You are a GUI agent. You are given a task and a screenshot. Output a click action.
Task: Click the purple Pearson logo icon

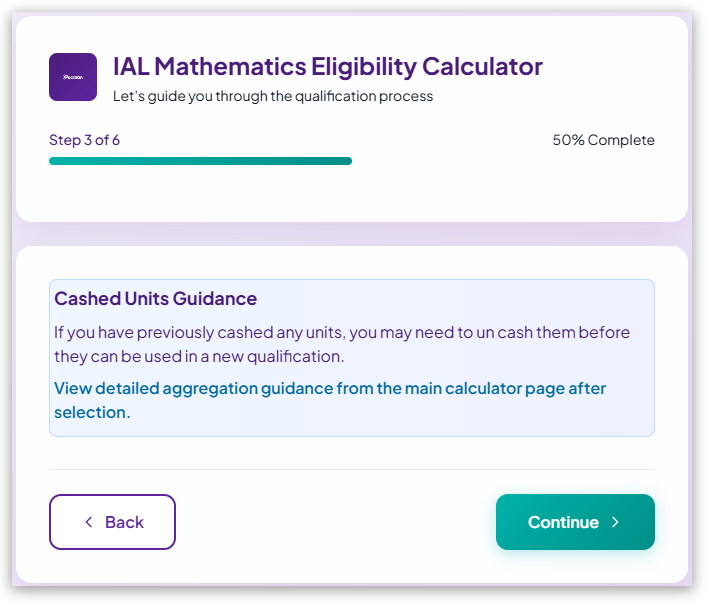pyautogui.click(x=73, y=77)
